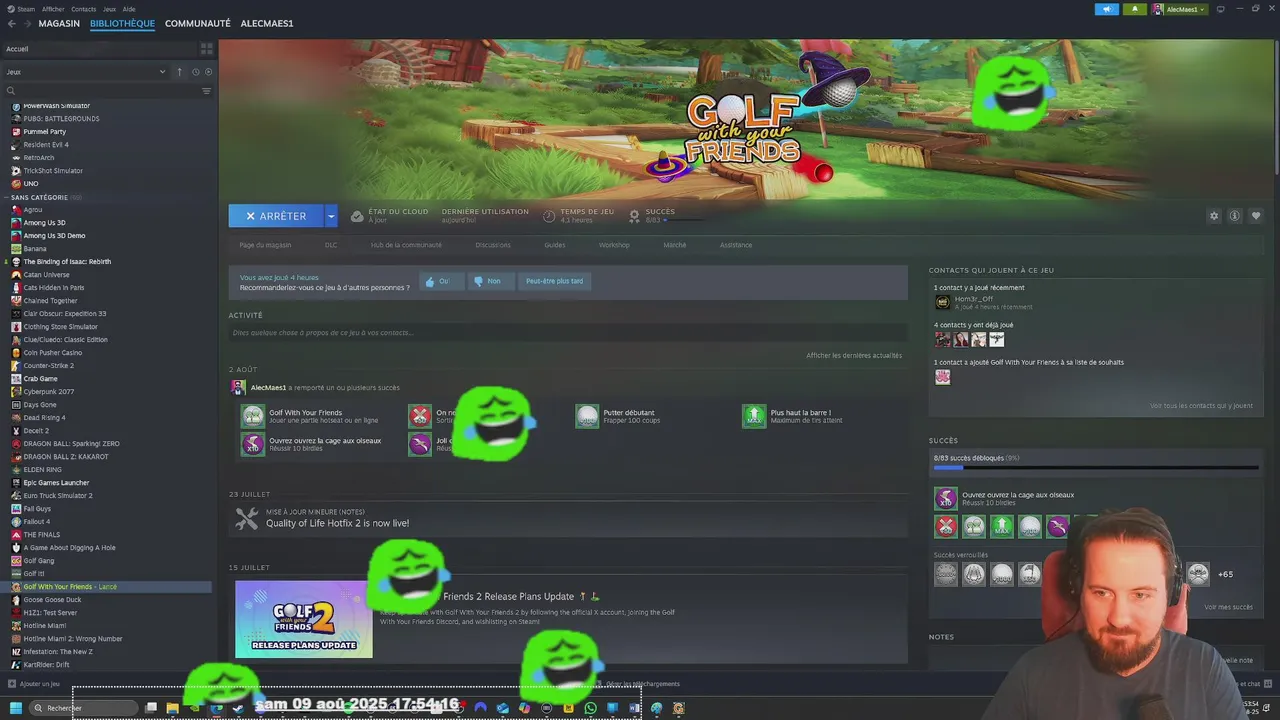Select Fall Guys in the library list
Screen dimensions: 1280x720
37,509
